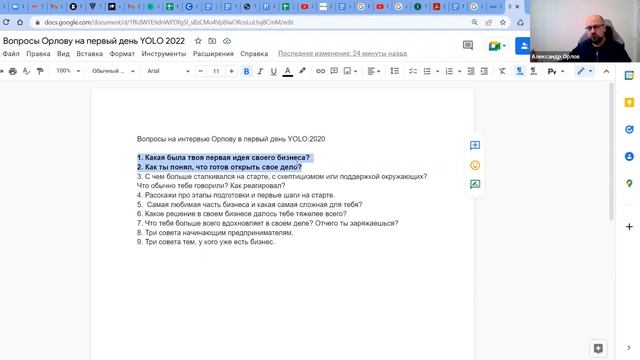Open Google Maps in the side panel

(x=629, y=184)
